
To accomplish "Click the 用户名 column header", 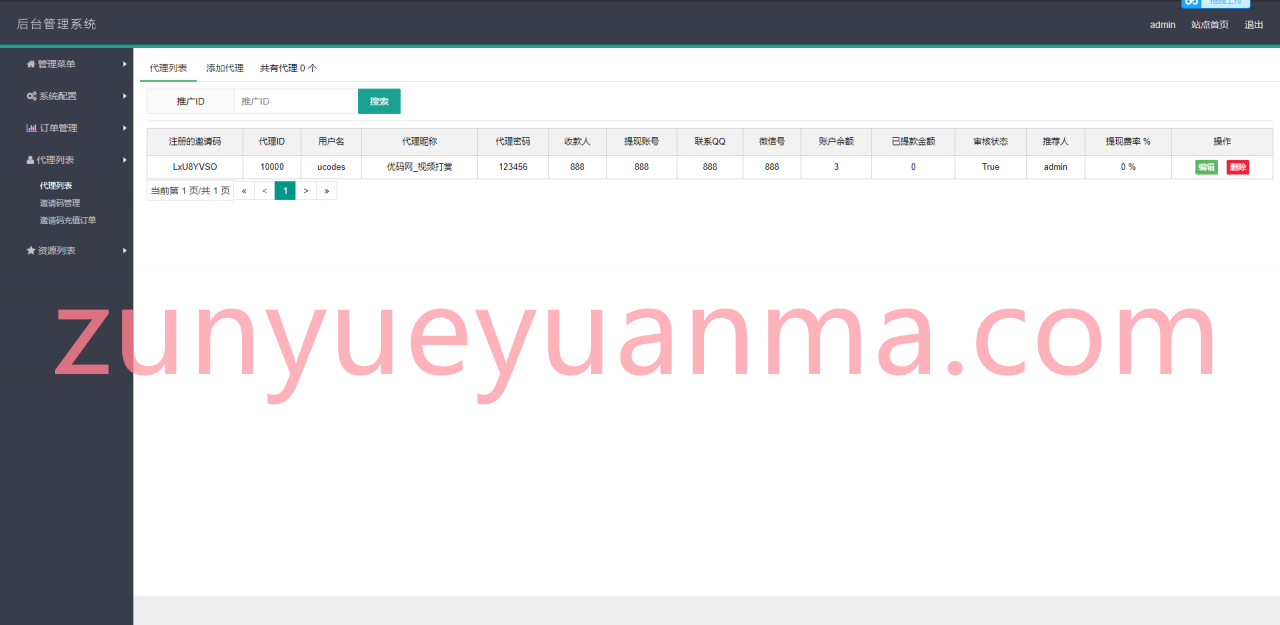I will point(331,142).
